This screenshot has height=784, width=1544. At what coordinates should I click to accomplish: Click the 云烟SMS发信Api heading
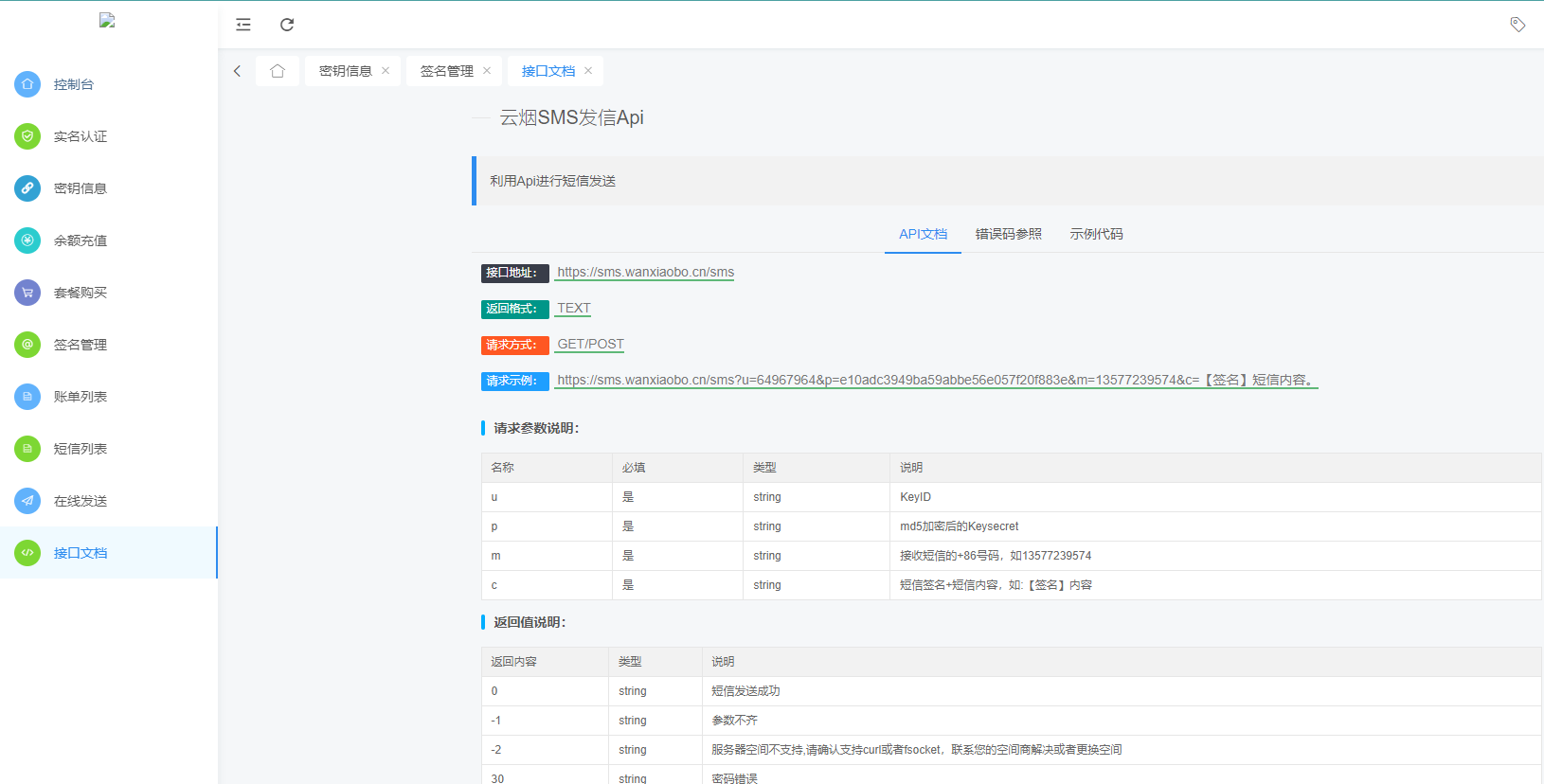click(x=571, y=117)
